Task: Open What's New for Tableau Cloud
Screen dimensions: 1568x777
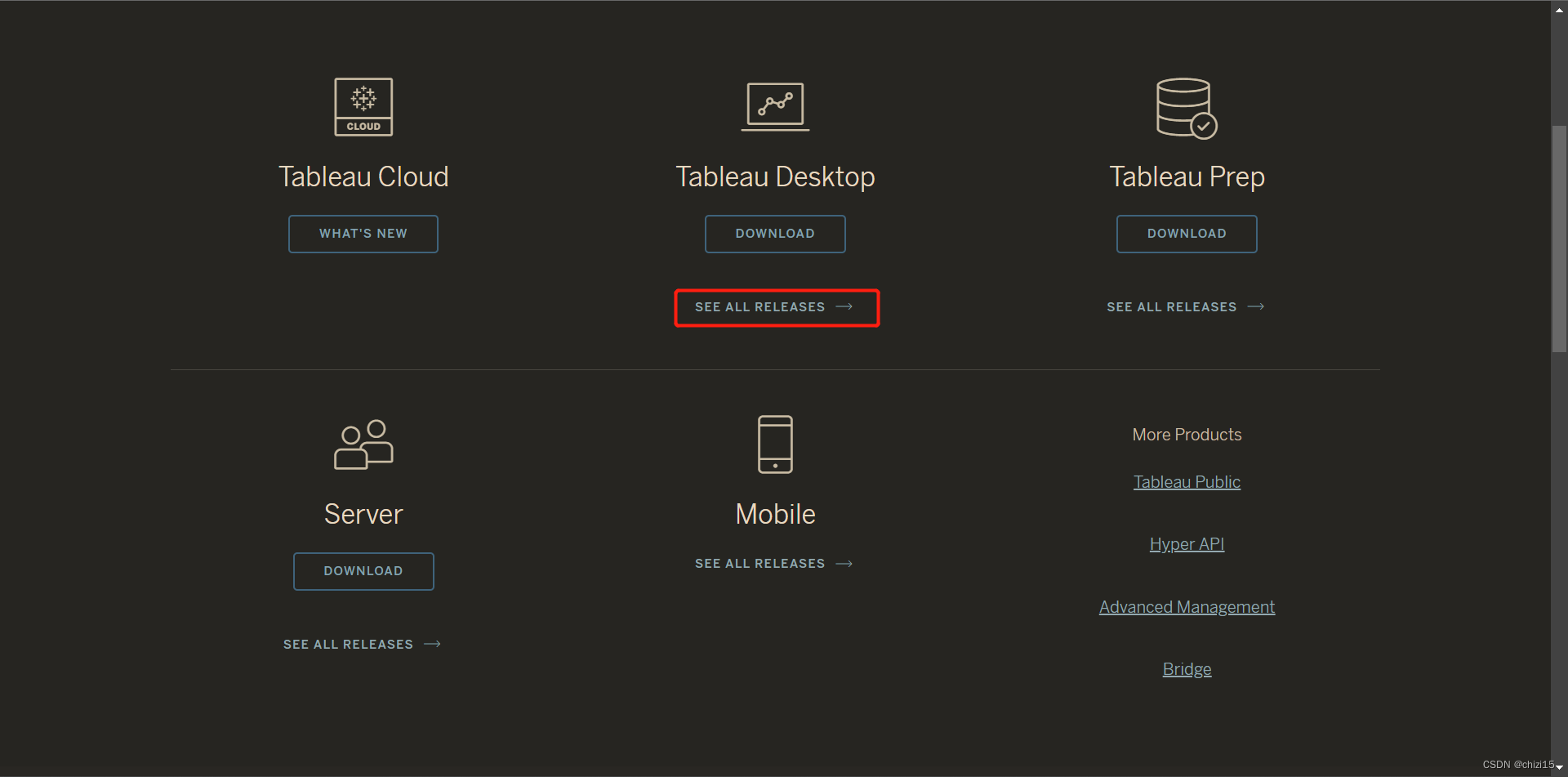Action: point(363,234)
